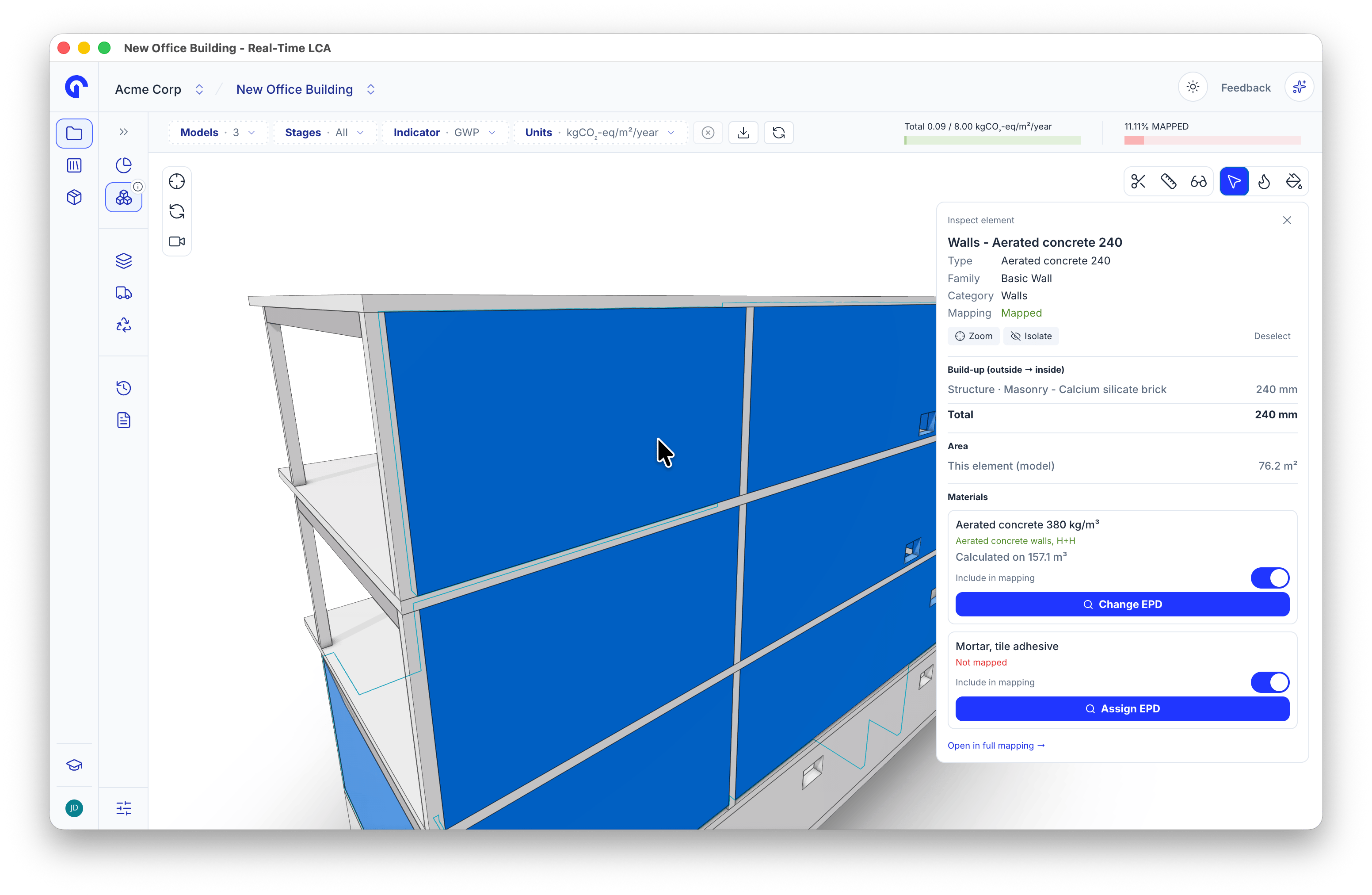Activate the ruler measure tool
The image size is (1372, 895).
pyautogui.click(x=1169, y=182)
